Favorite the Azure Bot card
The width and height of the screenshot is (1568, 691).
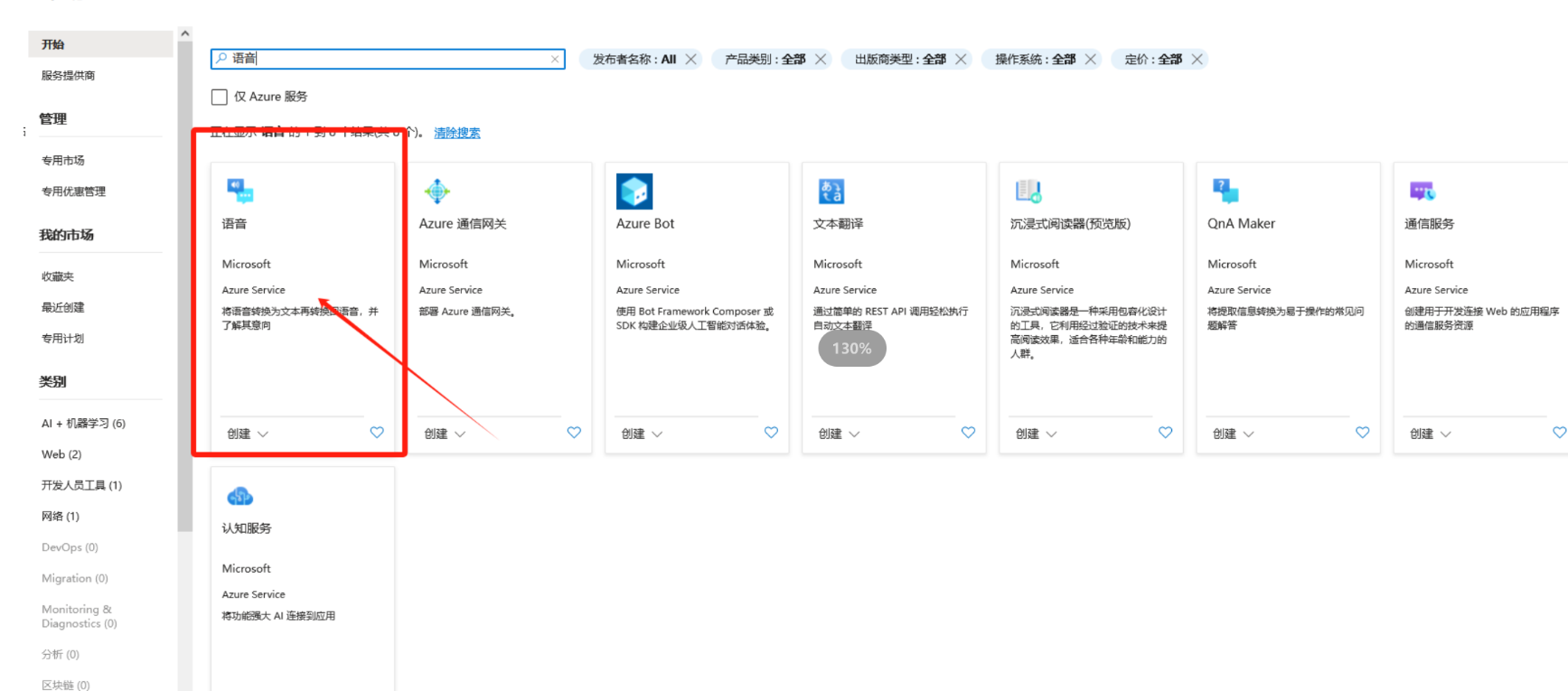tap(771, 433)
